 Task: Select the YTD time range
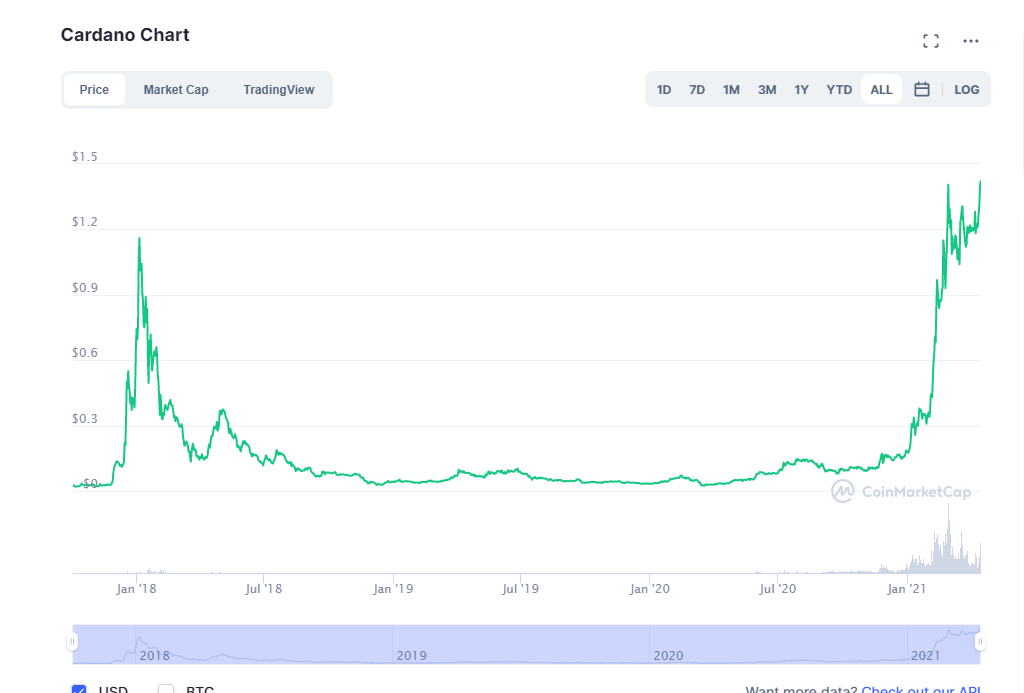point(839,89)
